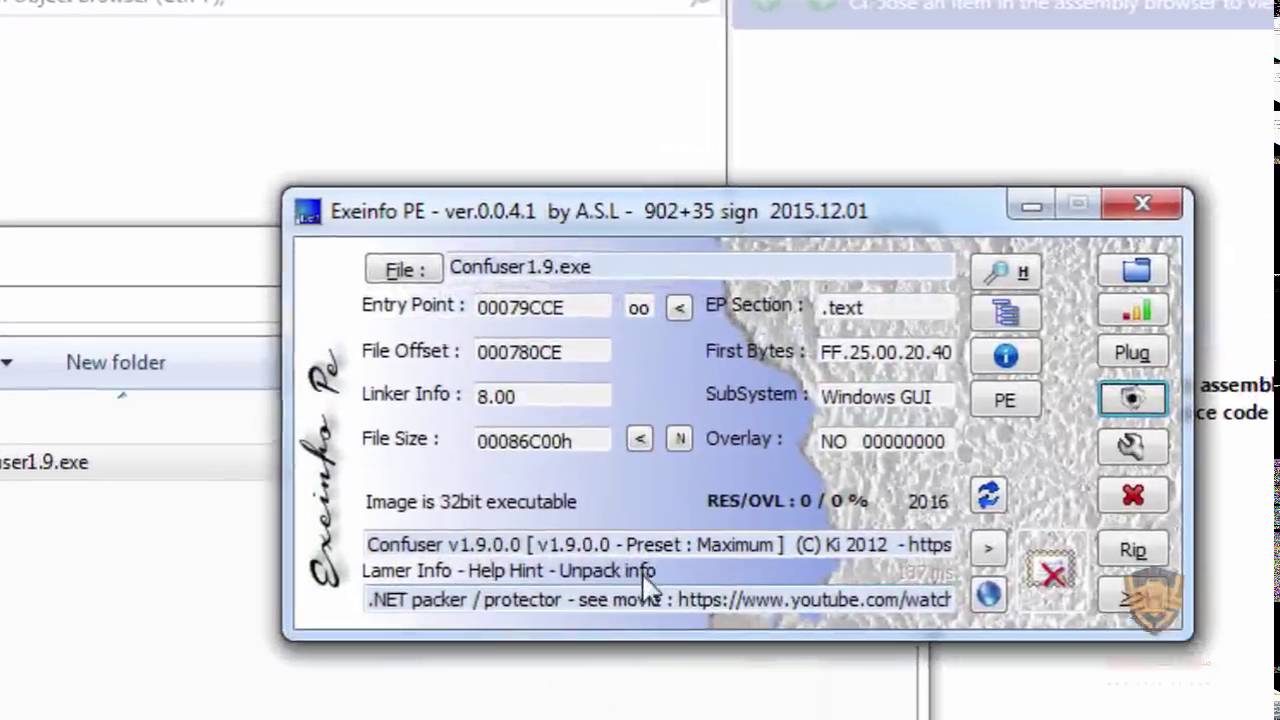Click the Exeinfo PE title bar icon
Viewport: 1280px width, 720px height.
[308, 211]
